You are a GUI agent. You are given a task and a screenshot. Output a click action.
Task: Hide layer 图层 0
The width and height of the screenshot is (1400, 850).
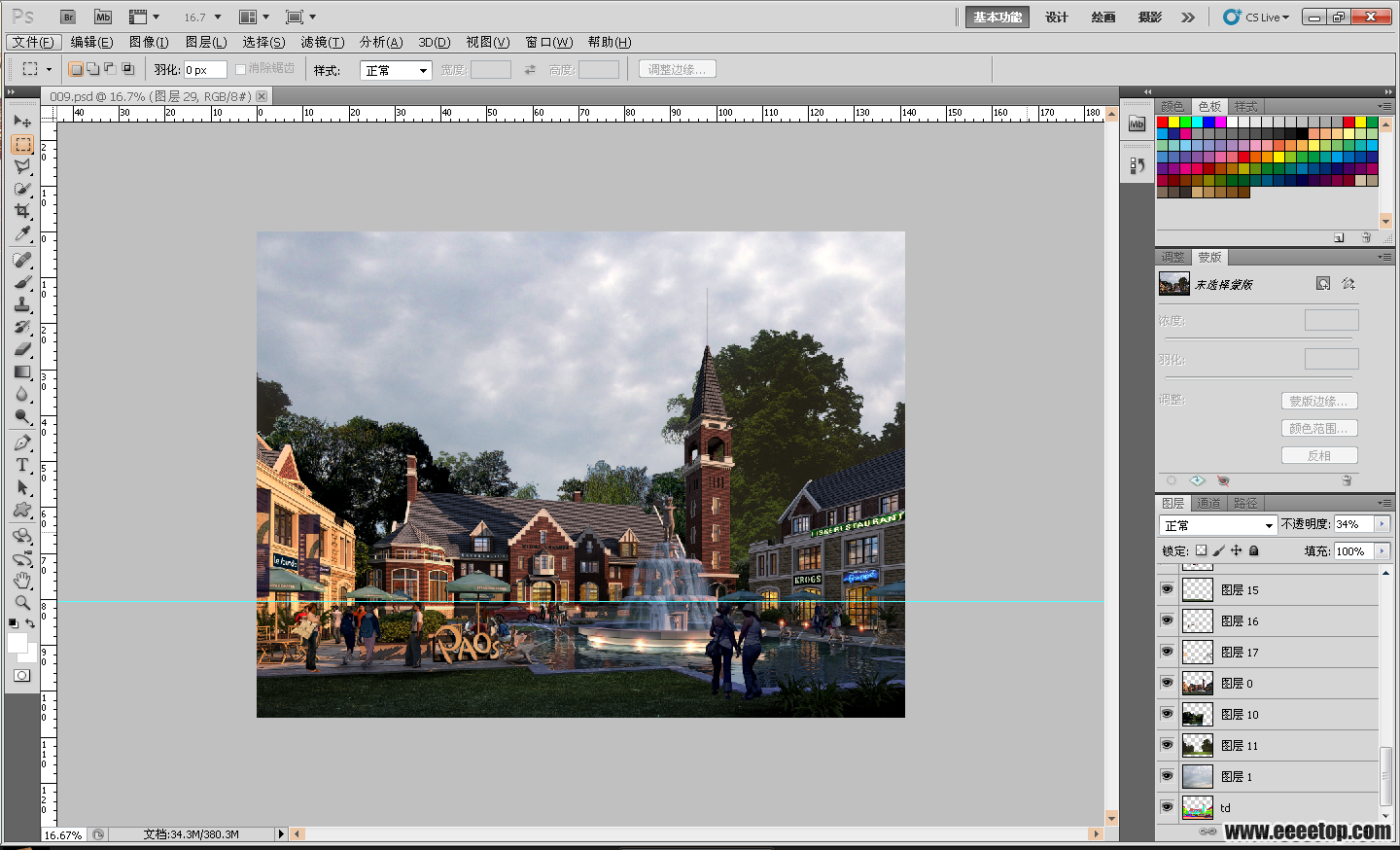tap(1167, 683)
